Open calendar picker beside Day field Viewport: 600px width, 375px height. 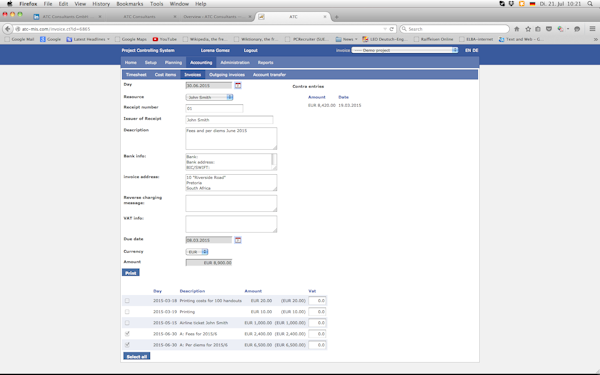(x=238, y=85)
